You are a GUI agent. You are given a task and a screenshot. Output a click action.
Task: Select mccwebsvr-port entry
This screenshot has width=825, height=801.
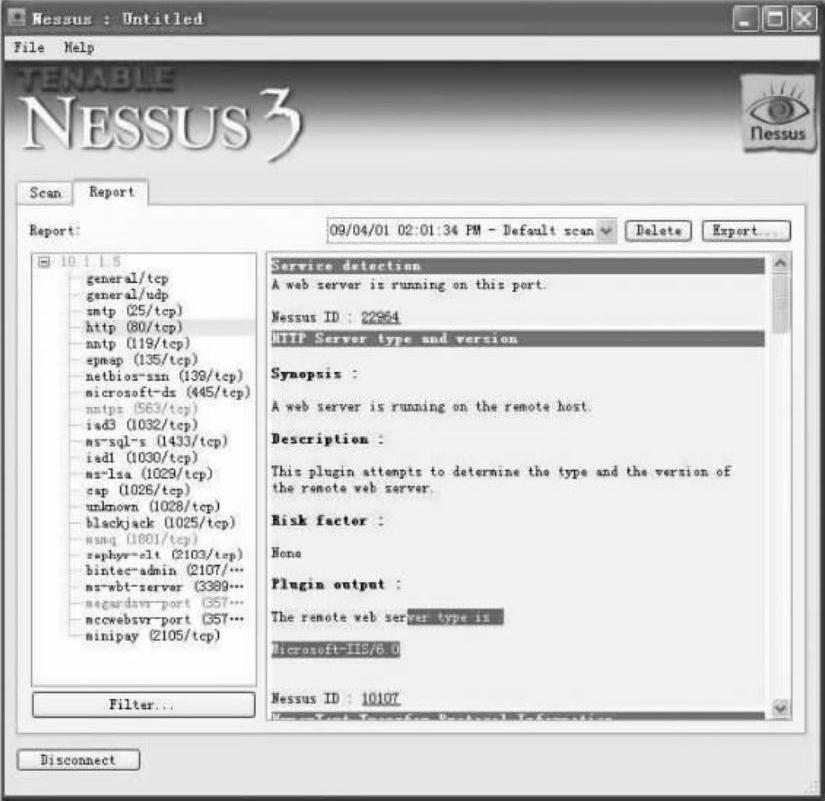click(165, 619)
